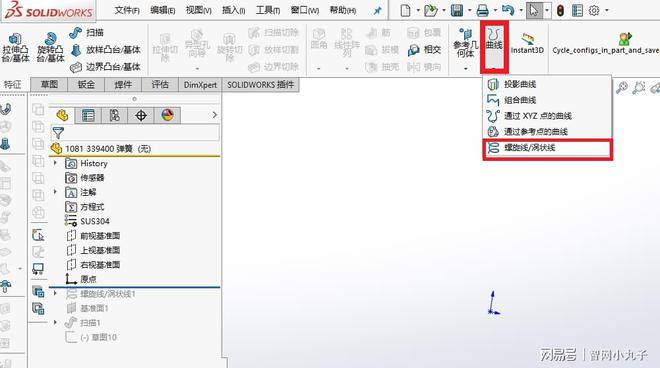The height and width of the screenshot is (368, 660).
Task: Expand manager panel tabs chevron
Action: 215,115
